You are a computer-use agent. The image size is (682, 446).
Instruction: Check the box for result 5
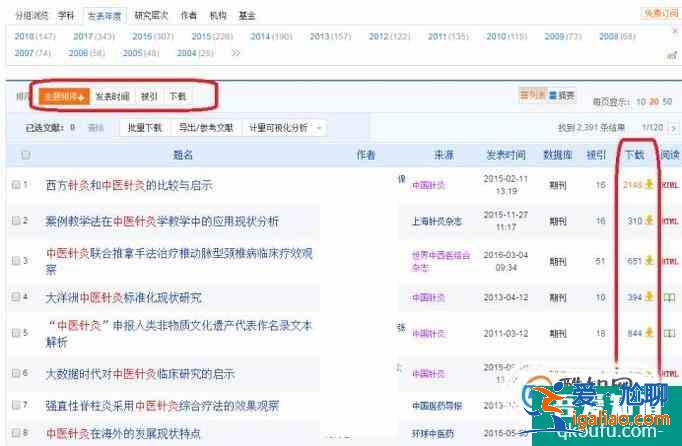[16, 333]
